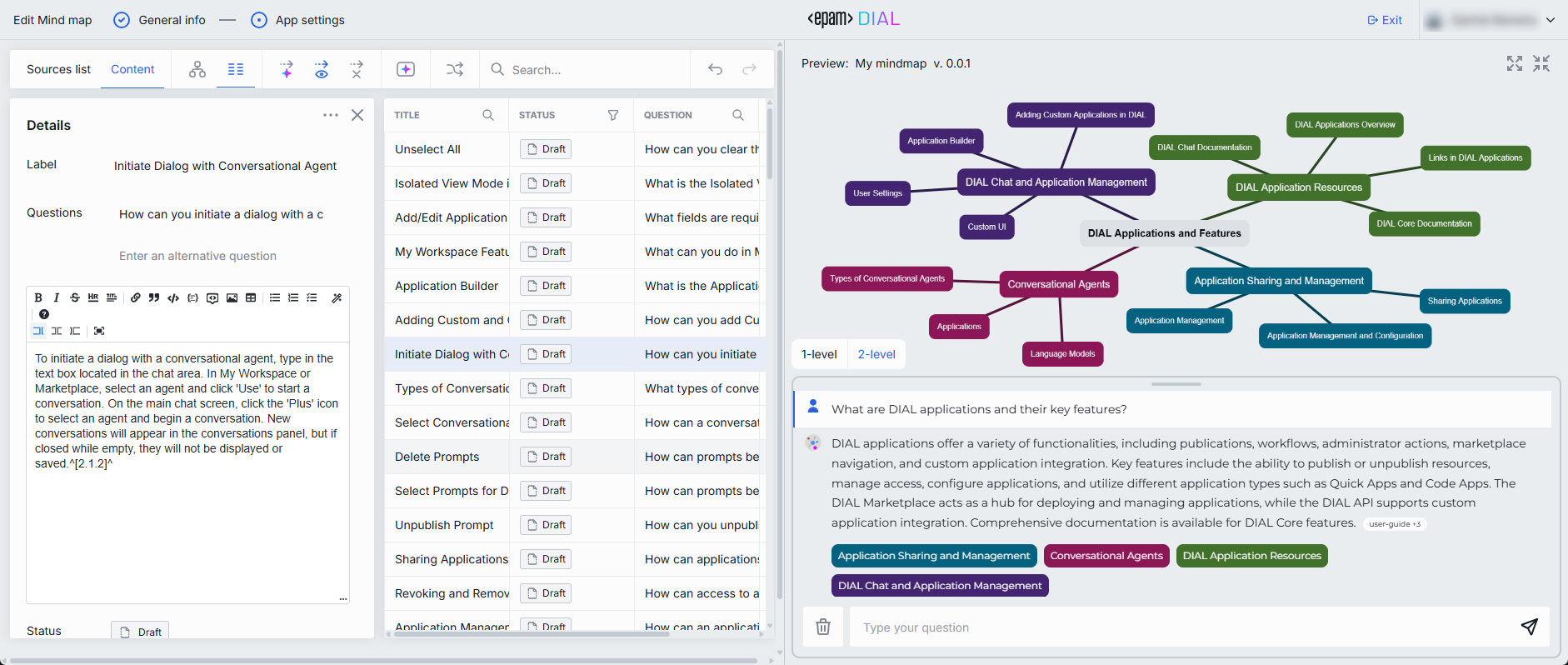
Task: Open Draft status for Delete Prompts row
Action: (546, 457)
